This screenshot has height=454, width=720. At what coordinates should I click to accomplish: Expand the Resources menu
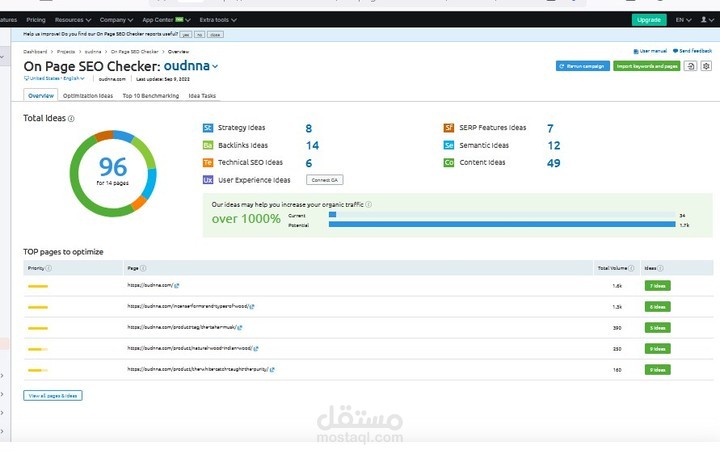[73, 20]
